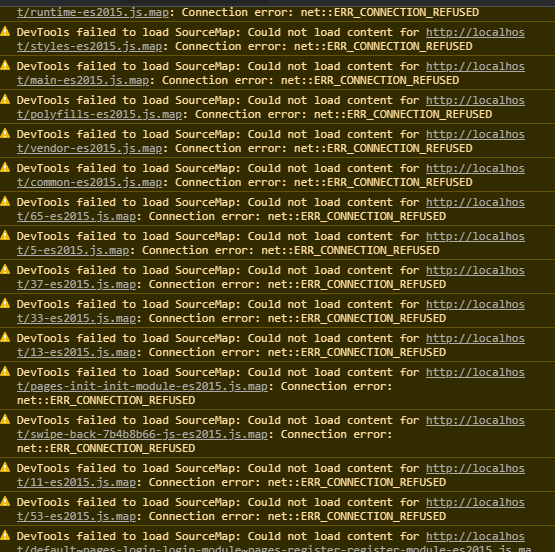Click warning icon of swipe-back-7b4b8b66 message
555x552 pixels.
click(x=5, y=420)
